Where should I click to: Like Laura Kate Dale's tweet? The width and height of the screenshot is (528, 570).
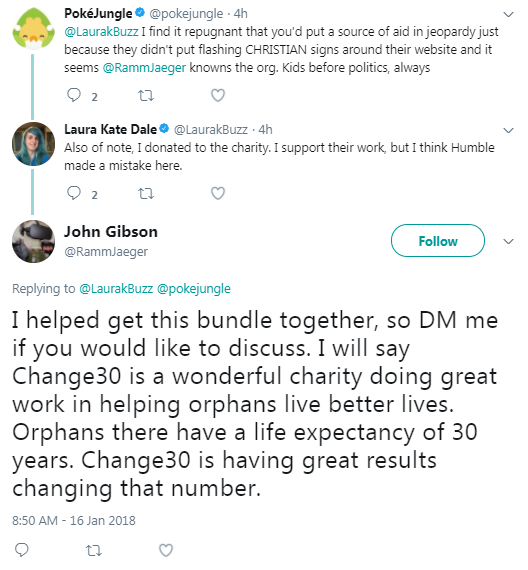(x=218, y=193)
